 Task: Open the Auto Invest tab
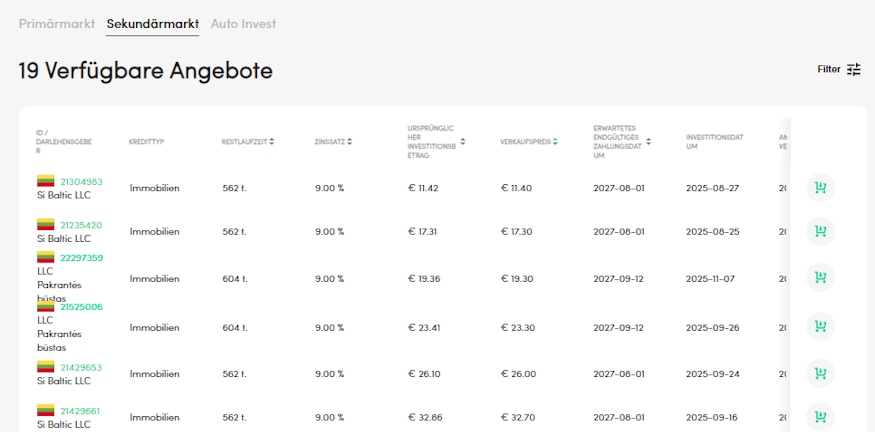click(x=243, y=24)
